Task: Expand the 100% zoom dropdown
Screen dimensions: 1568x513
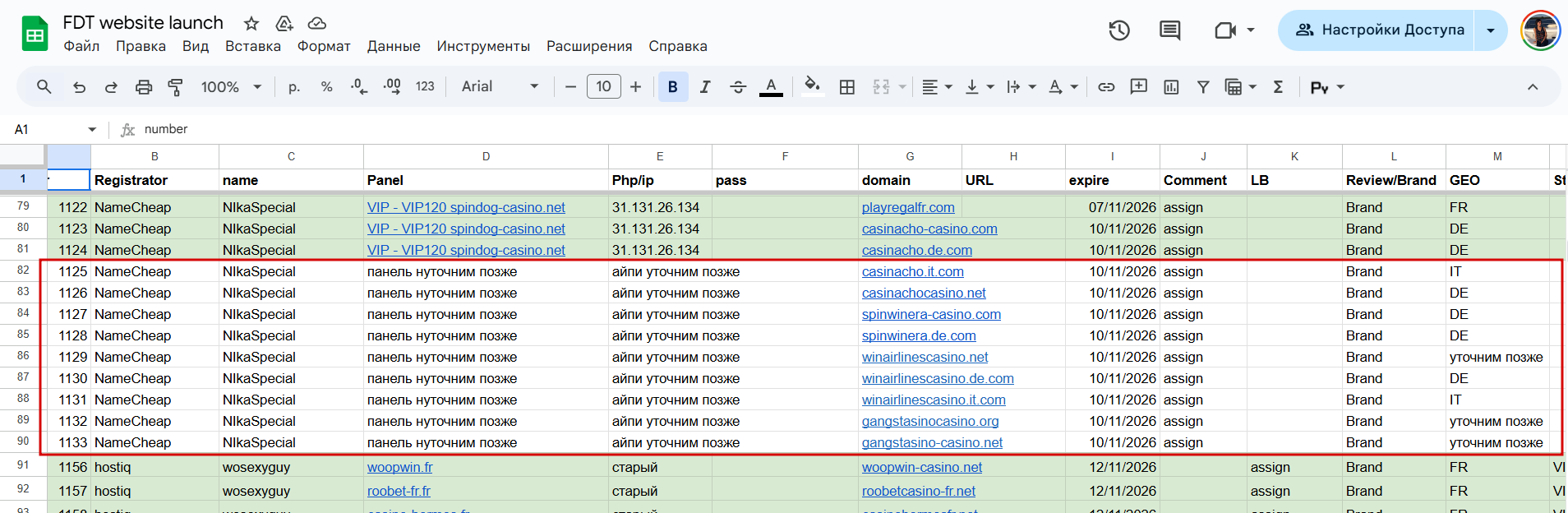Action: pyautogui.click(x=231, y=87)
